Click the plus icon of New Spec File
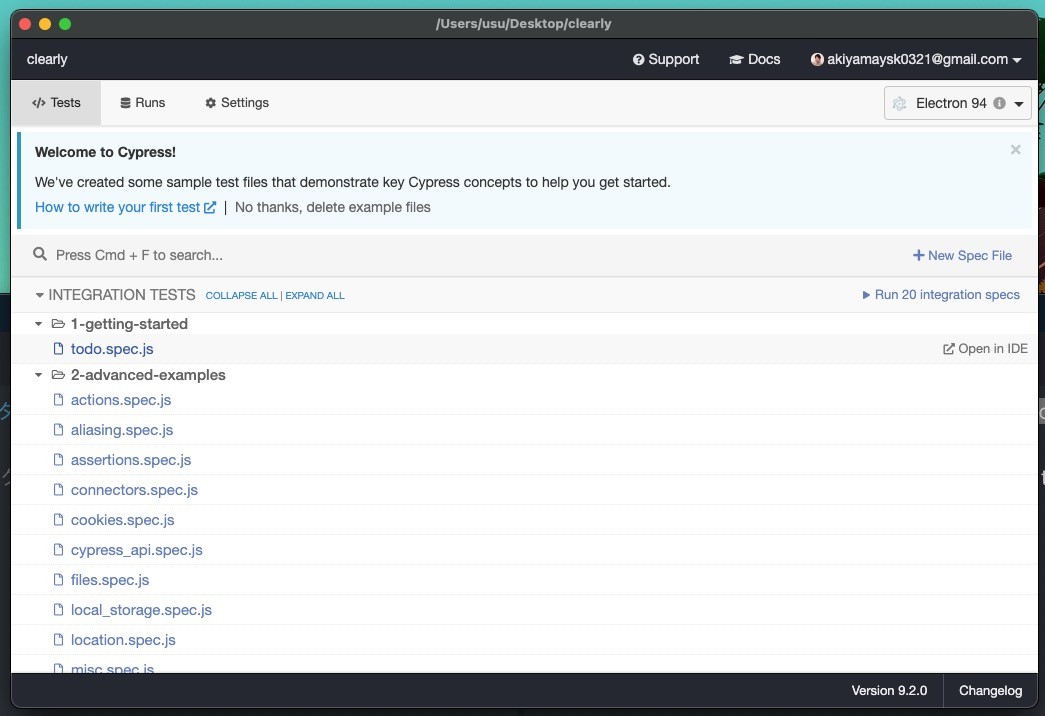The image size is (1045, 716). (918, 255)
